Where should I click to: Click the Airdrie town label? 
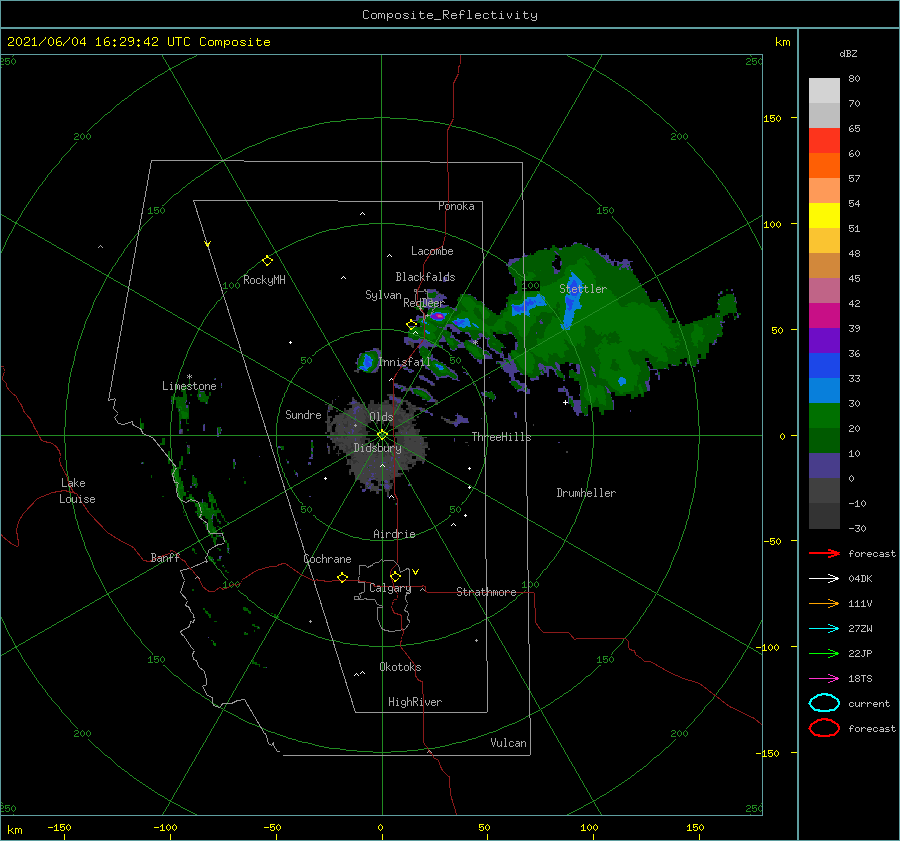tap(394, 534)
